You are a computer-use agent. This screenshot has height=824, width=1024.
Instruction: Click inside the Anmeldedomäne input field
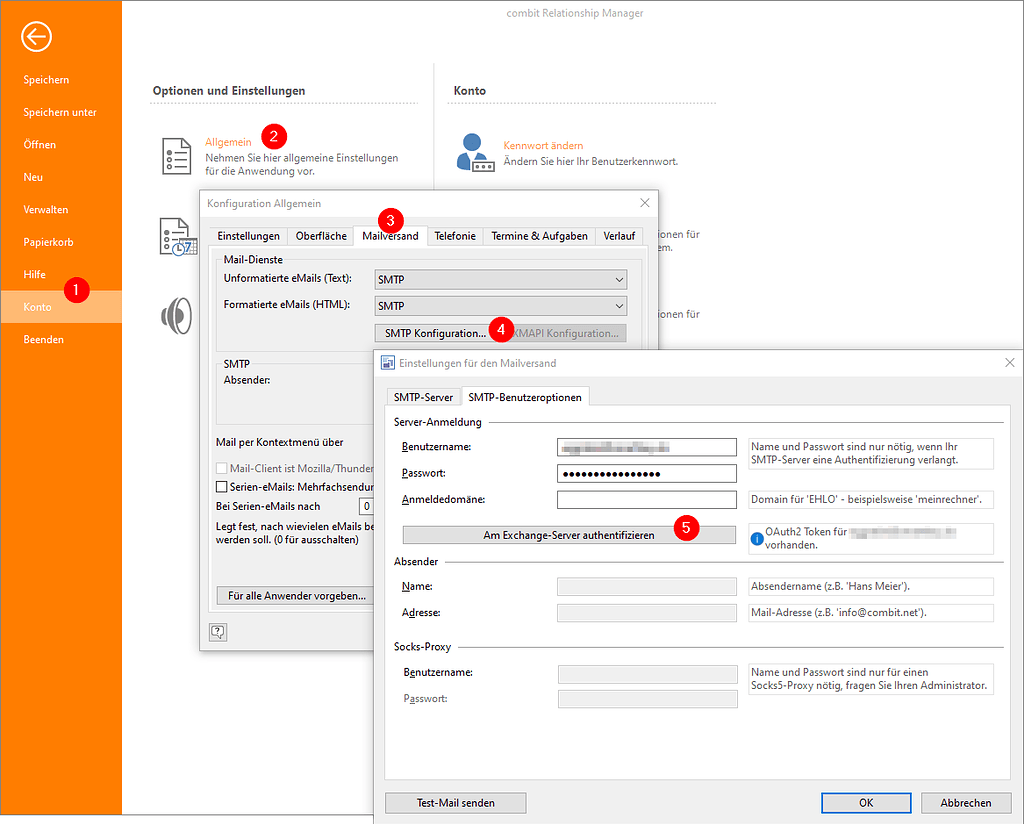pos(646,499)
